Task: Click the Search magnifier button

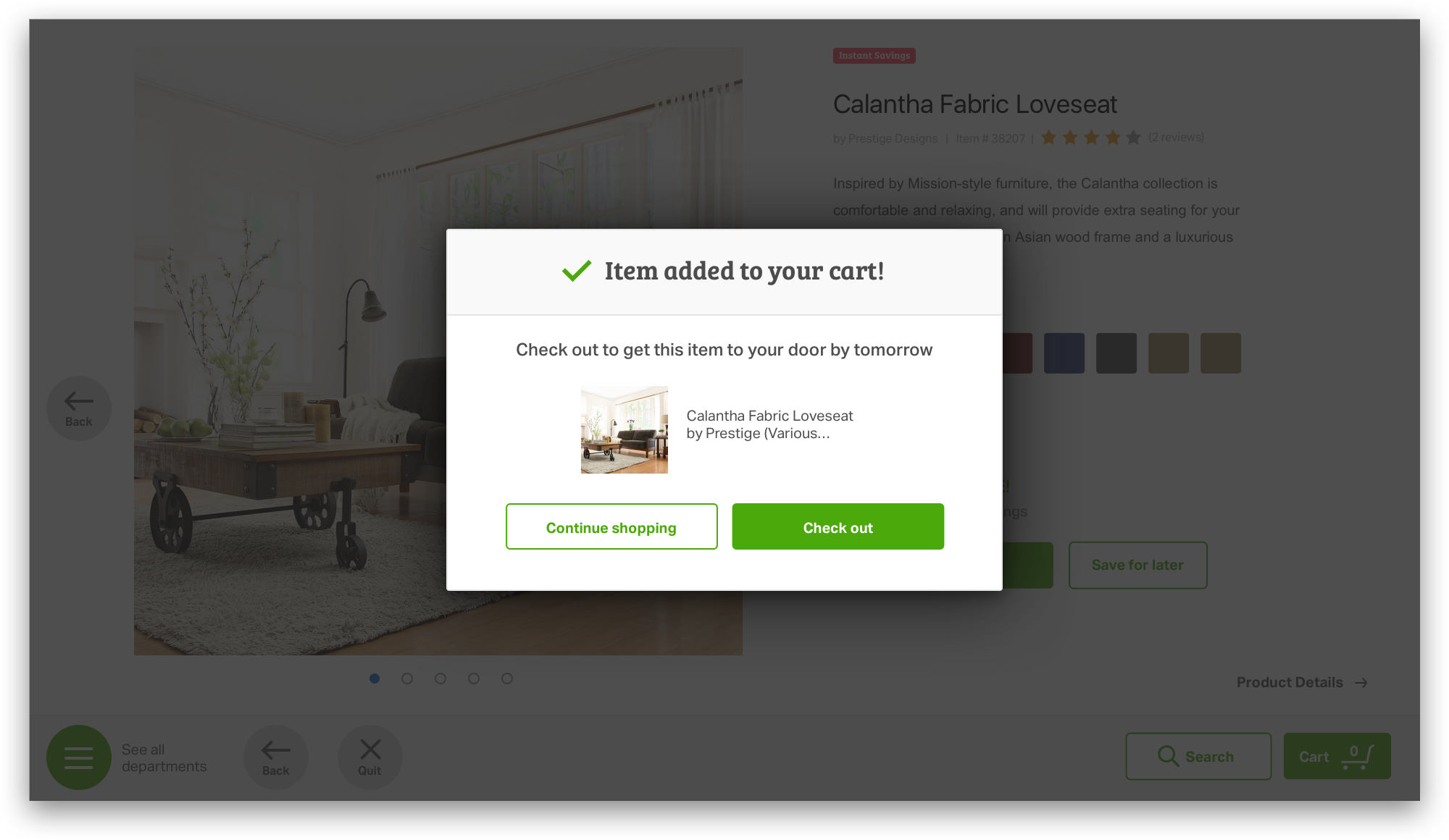Action: click(x=1198, y=756)
